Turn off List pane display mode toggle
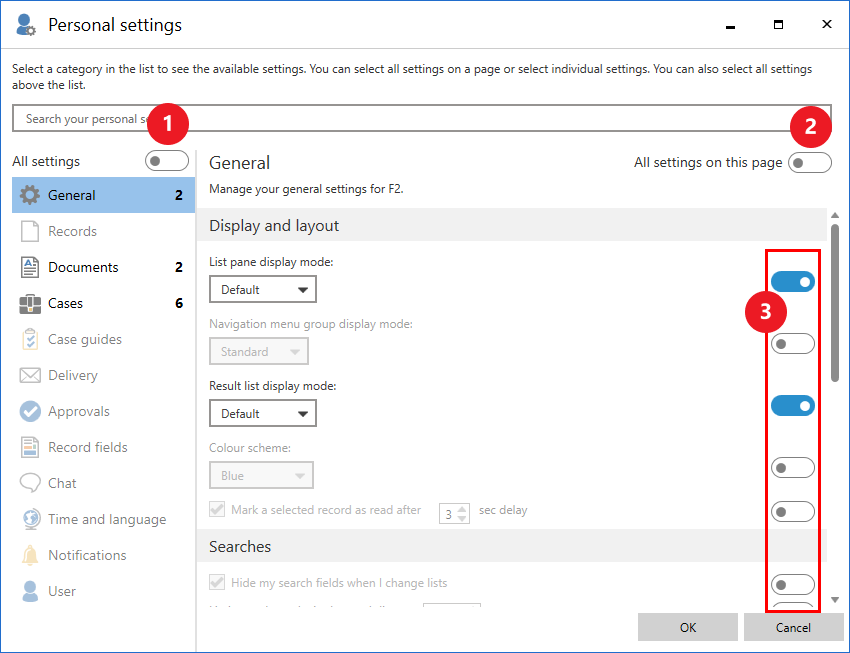 click(x=793, y=282)
